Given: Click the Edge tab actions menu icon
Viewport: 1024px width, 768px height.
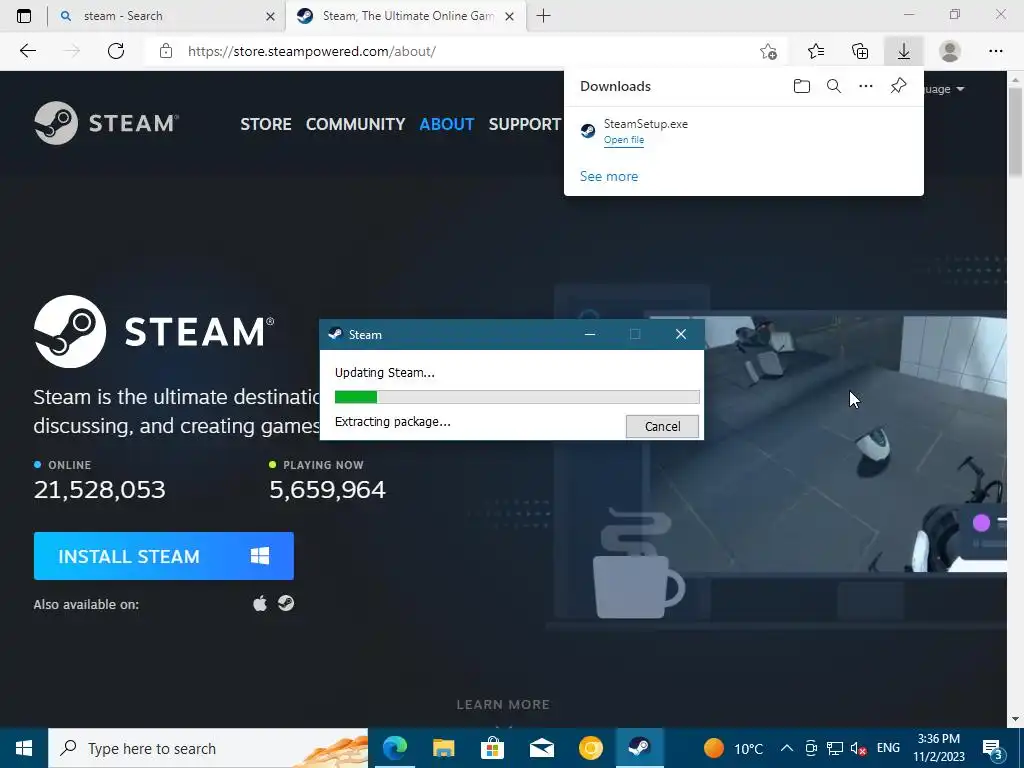Looking at the screenshot, I should [24, 16].
